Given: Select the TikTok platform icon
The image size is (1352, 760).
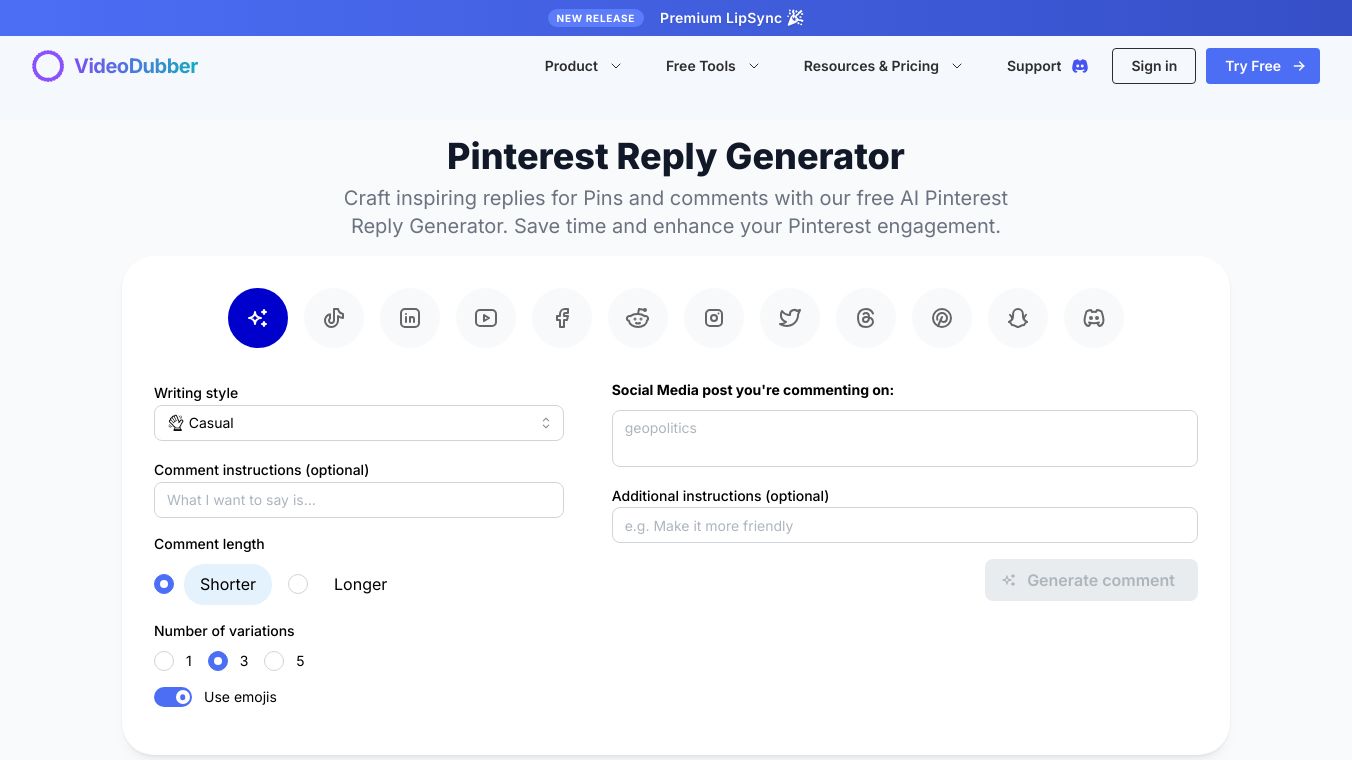Looking at the screenshot, I should pos(334,318).
